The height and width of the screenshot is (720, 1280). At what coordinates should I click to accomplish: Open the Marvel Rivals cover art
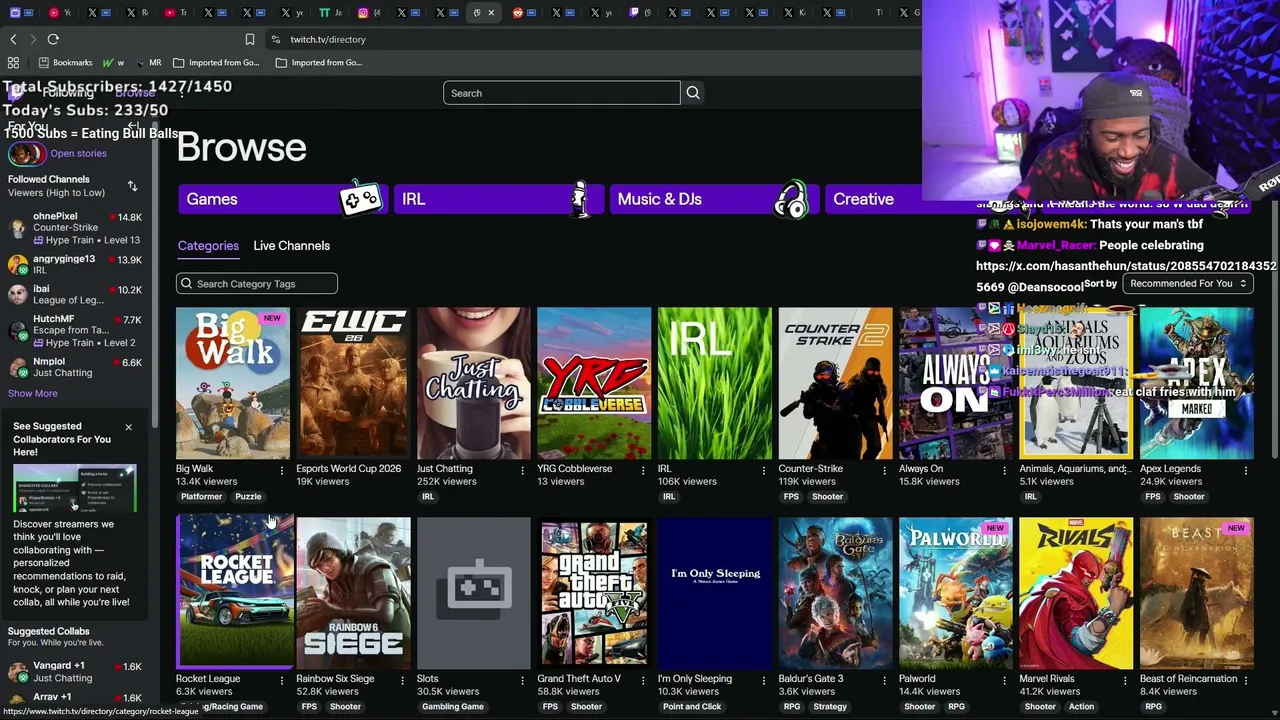point(1076,593)
